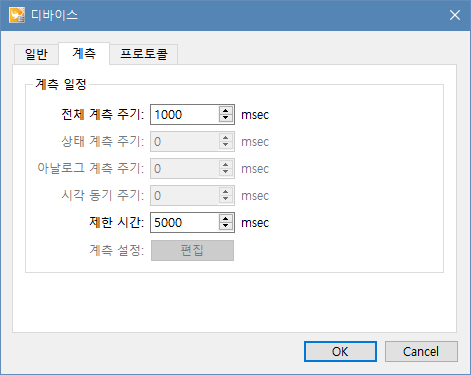471x375 pixels.
Task: Confirm settings with the OK button
Action: [340, 351]
